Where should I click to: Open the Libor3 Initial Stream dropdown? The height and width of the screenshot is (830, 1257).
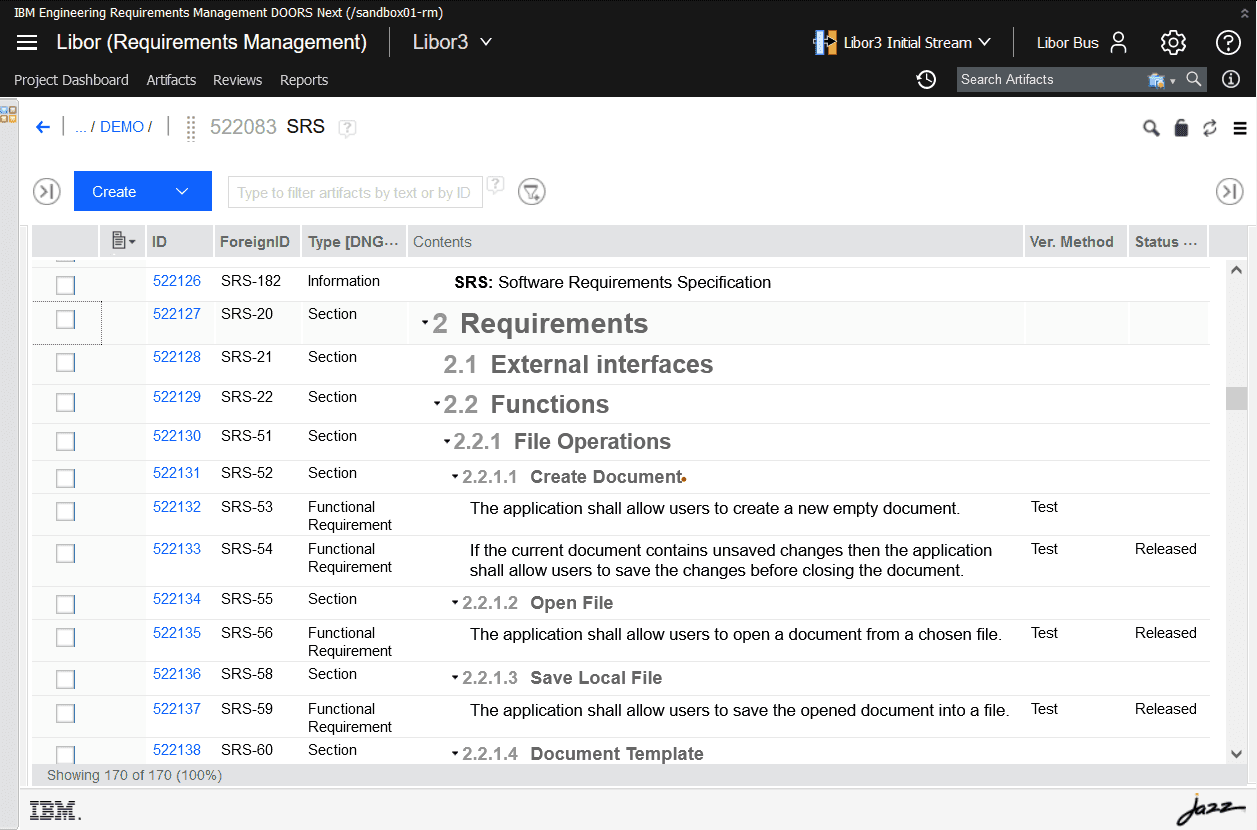903,42
